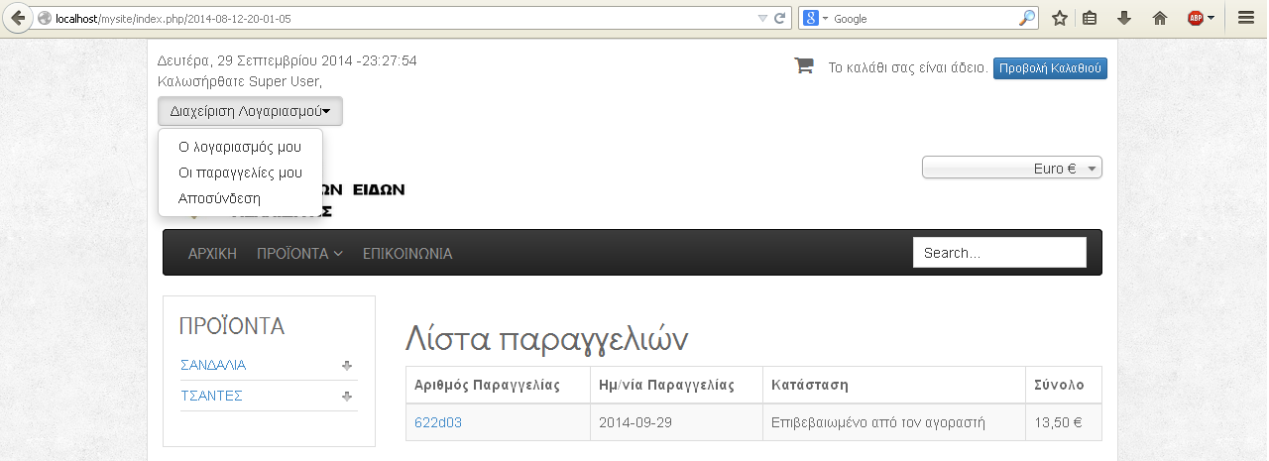Open the Euro € currency selector
Viewport: 1269px width, 461px height.
(x=1012, y=168)
